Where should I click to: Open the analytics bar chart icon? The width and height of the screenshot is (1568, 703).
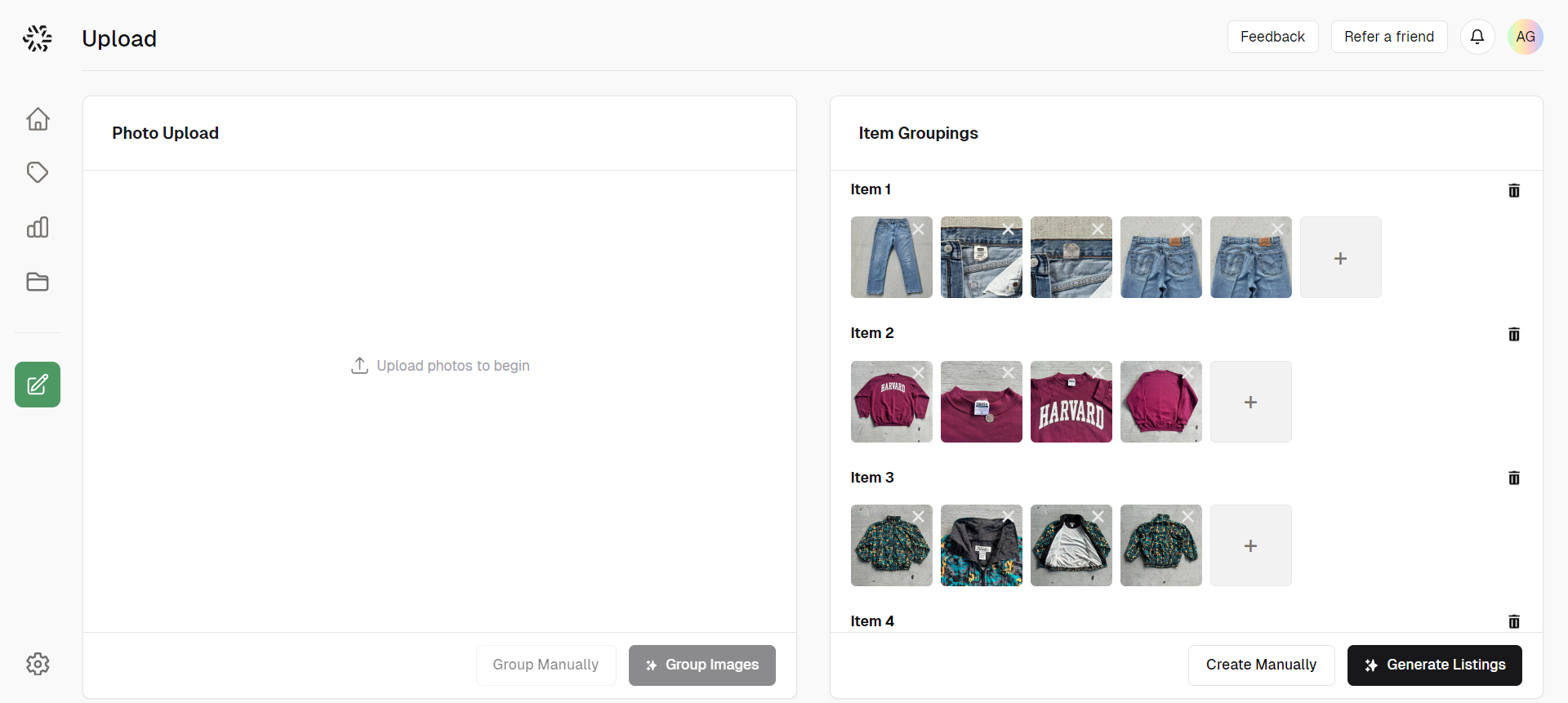[x=38, y=227]
